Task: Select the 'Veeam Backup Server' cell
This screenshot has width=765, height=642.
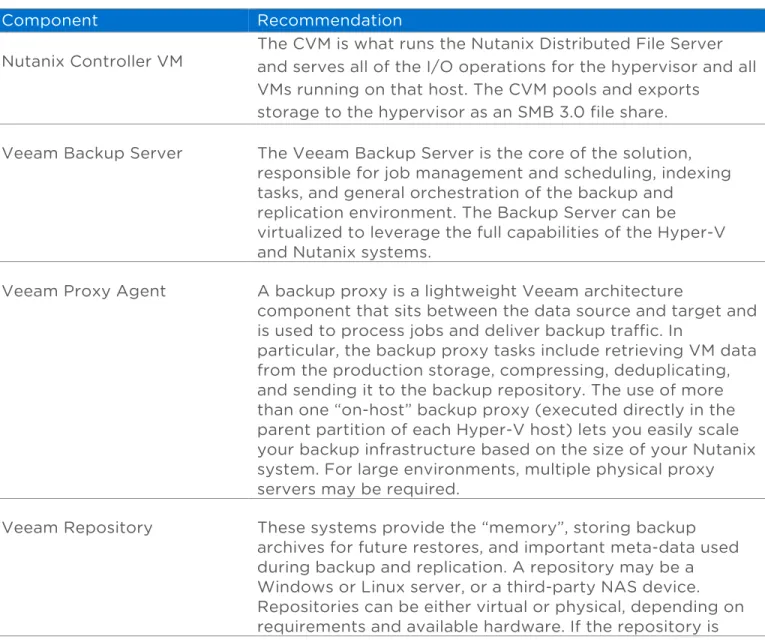Action: [92, 153]
